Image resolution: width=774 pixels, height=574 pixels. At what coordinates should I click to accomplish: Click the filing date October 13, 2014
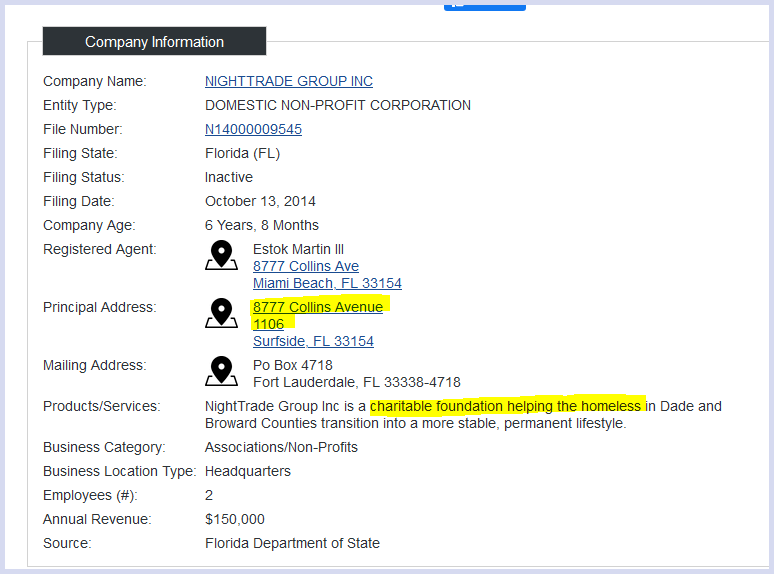(x=260, y=201)
